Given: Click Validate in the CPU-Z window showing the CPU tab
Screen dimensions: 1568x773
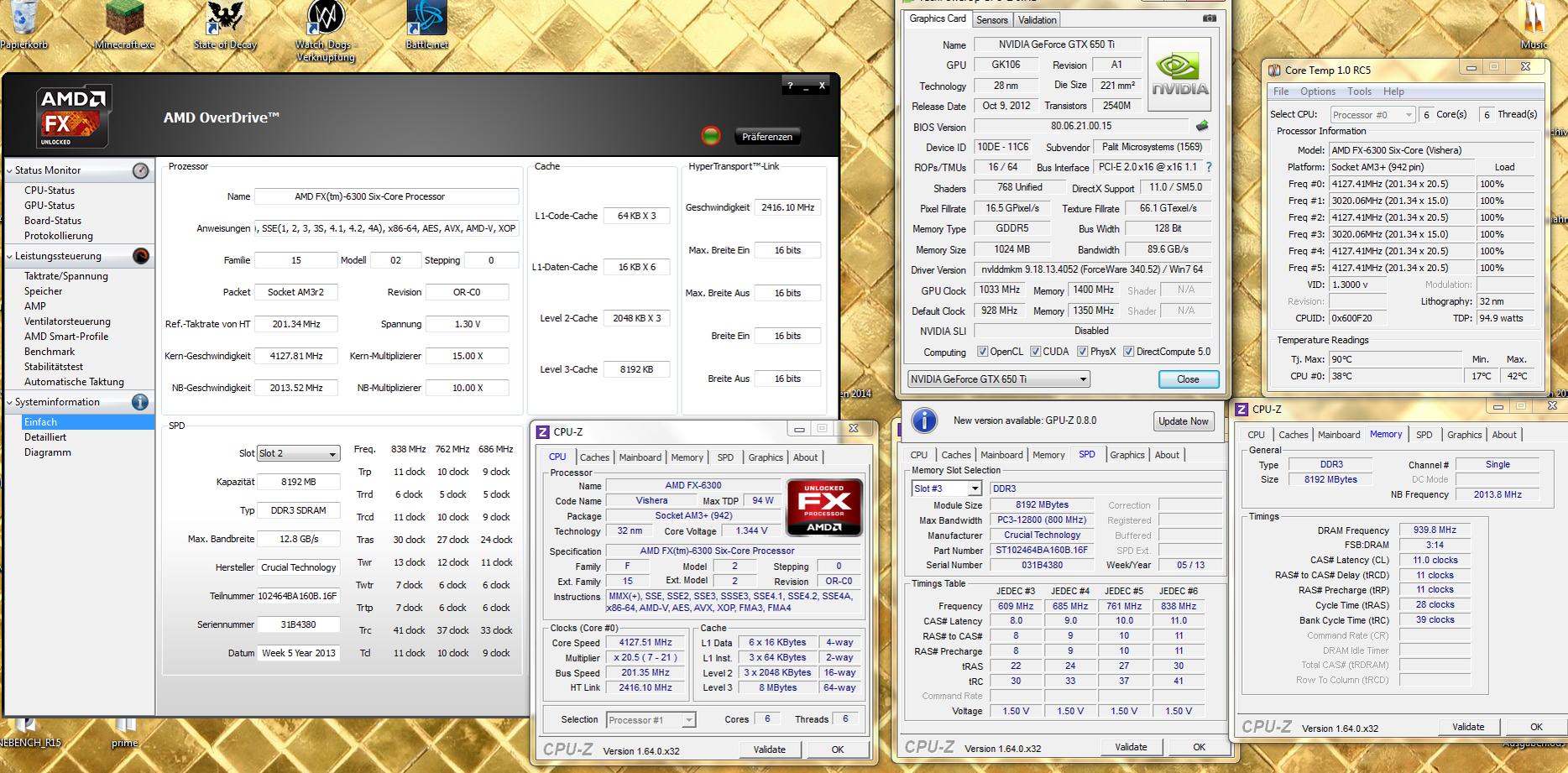Looking at the screenshot, I should 770,749.
